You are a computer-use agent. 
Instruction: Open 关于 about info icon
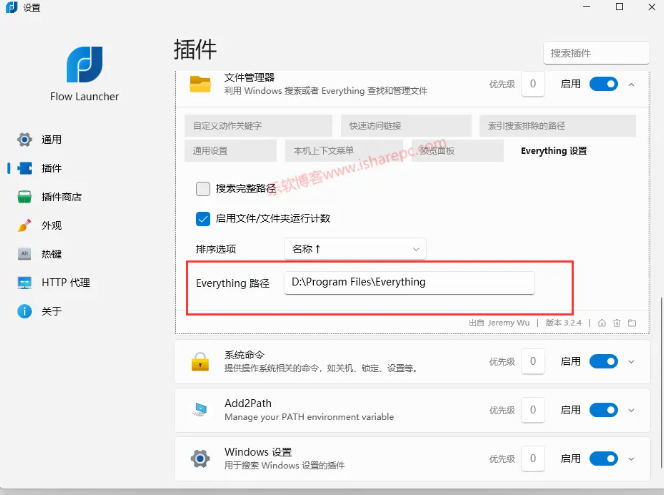click(x=25, y=311)
